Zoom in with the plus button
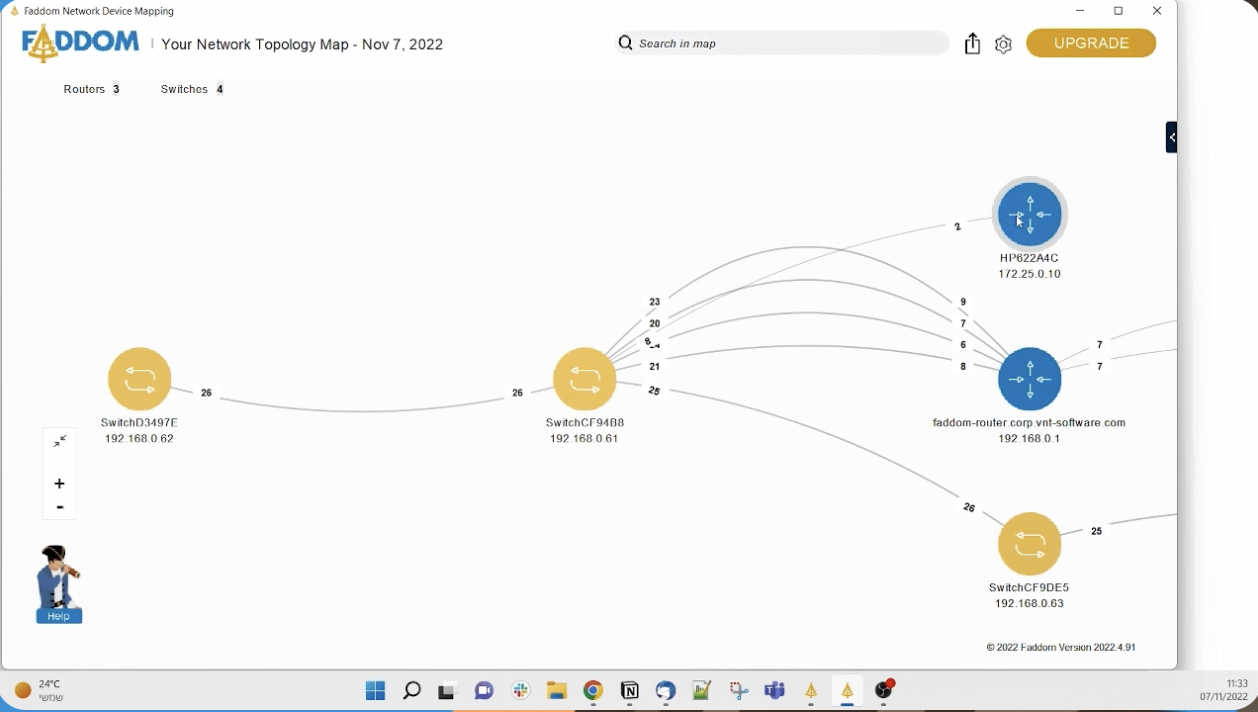The height and width of the screenshot is (712, 1258). [x=60, y=484]
